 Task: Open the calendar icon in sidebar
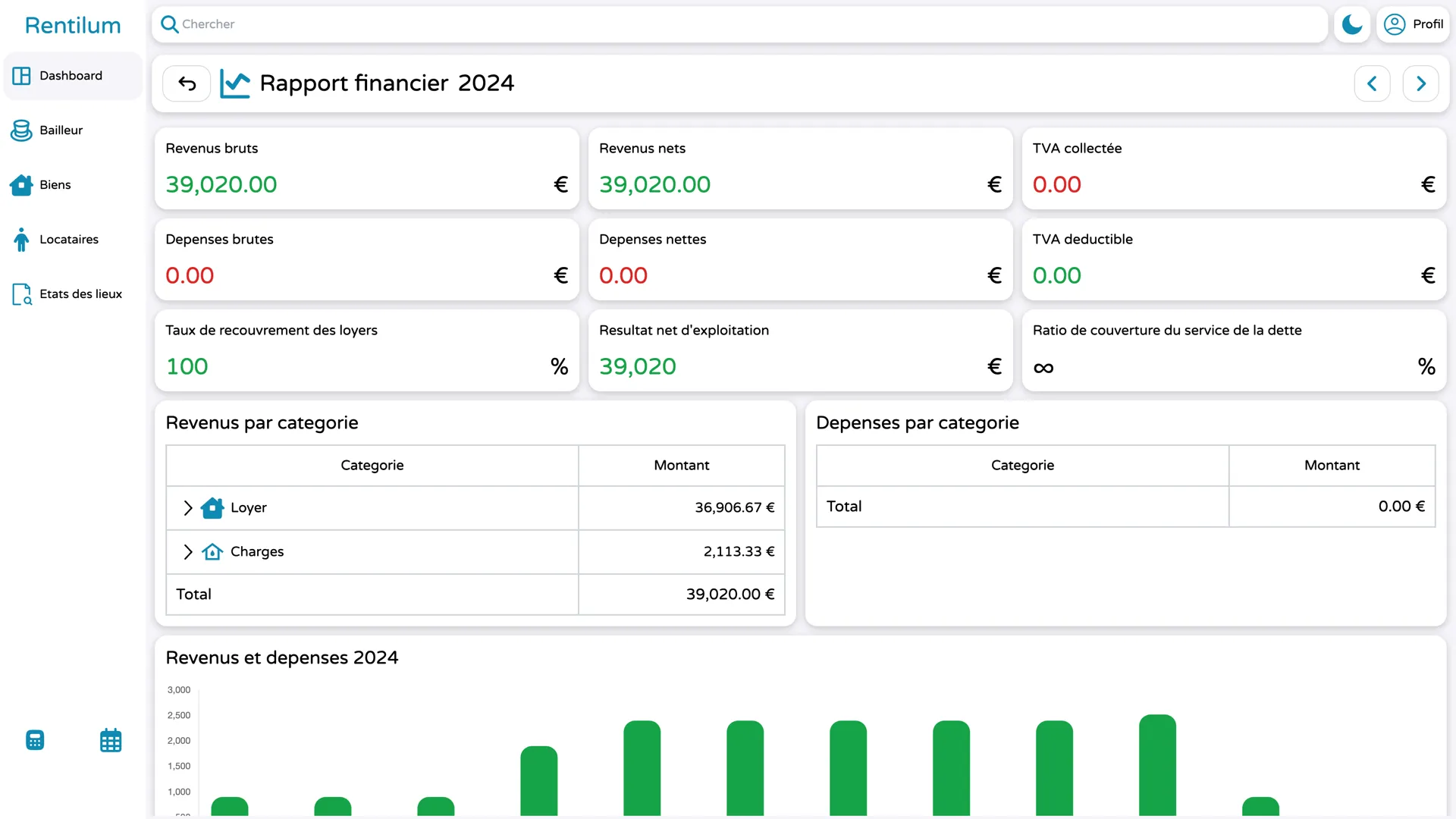coord(111,740)
